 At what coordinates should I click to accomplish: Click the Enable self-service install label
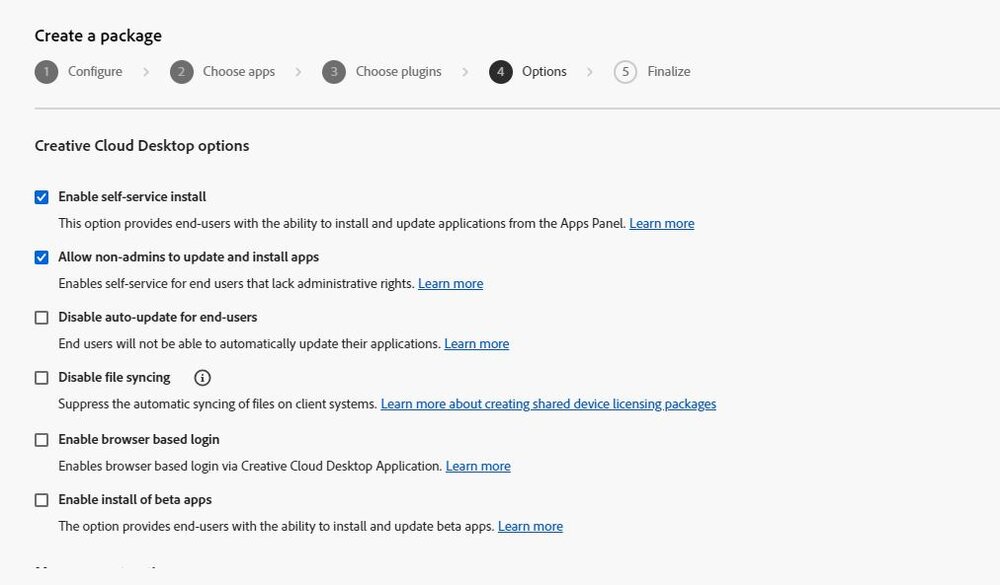click(x=132, y=196)
